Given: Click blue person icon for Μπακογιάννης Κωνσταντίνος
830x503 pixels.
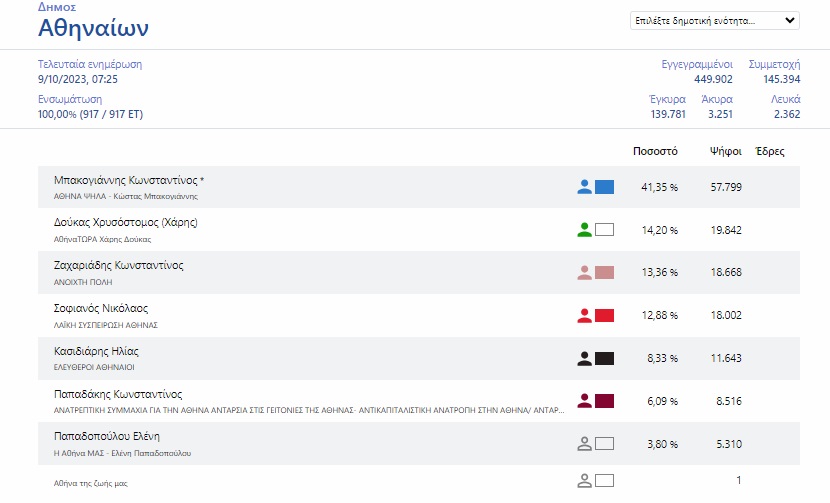Looking at the screenshot, I should pos(585,187).
